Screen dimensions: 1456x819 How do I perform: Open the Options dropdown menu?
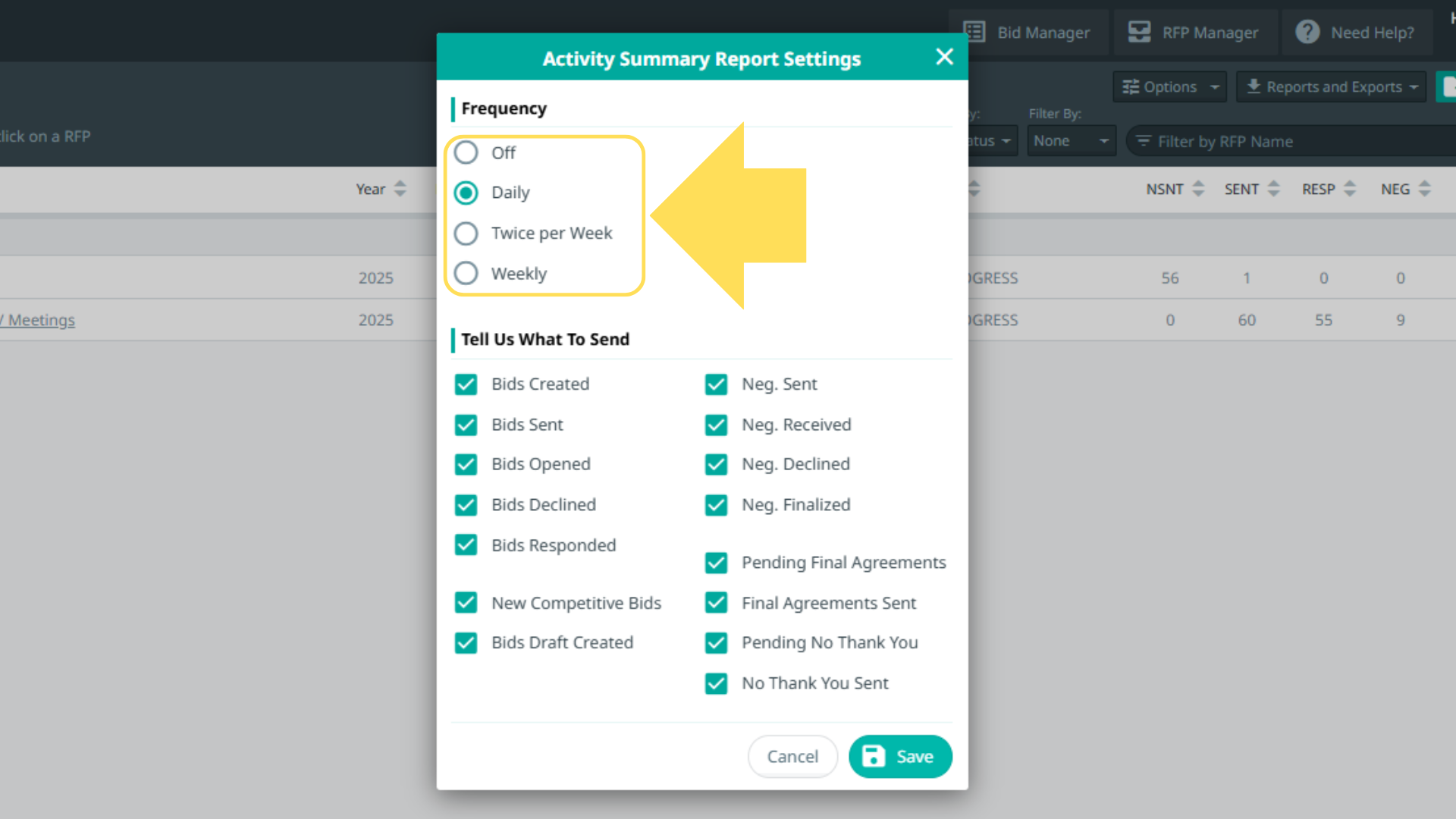[1171, 87]
